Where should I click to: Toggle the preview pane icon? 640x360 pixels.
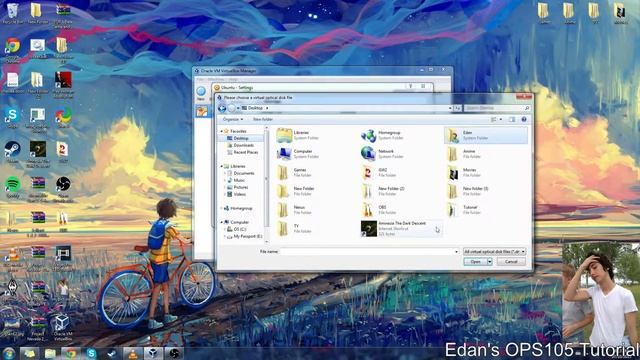click(x=512, y=120)
